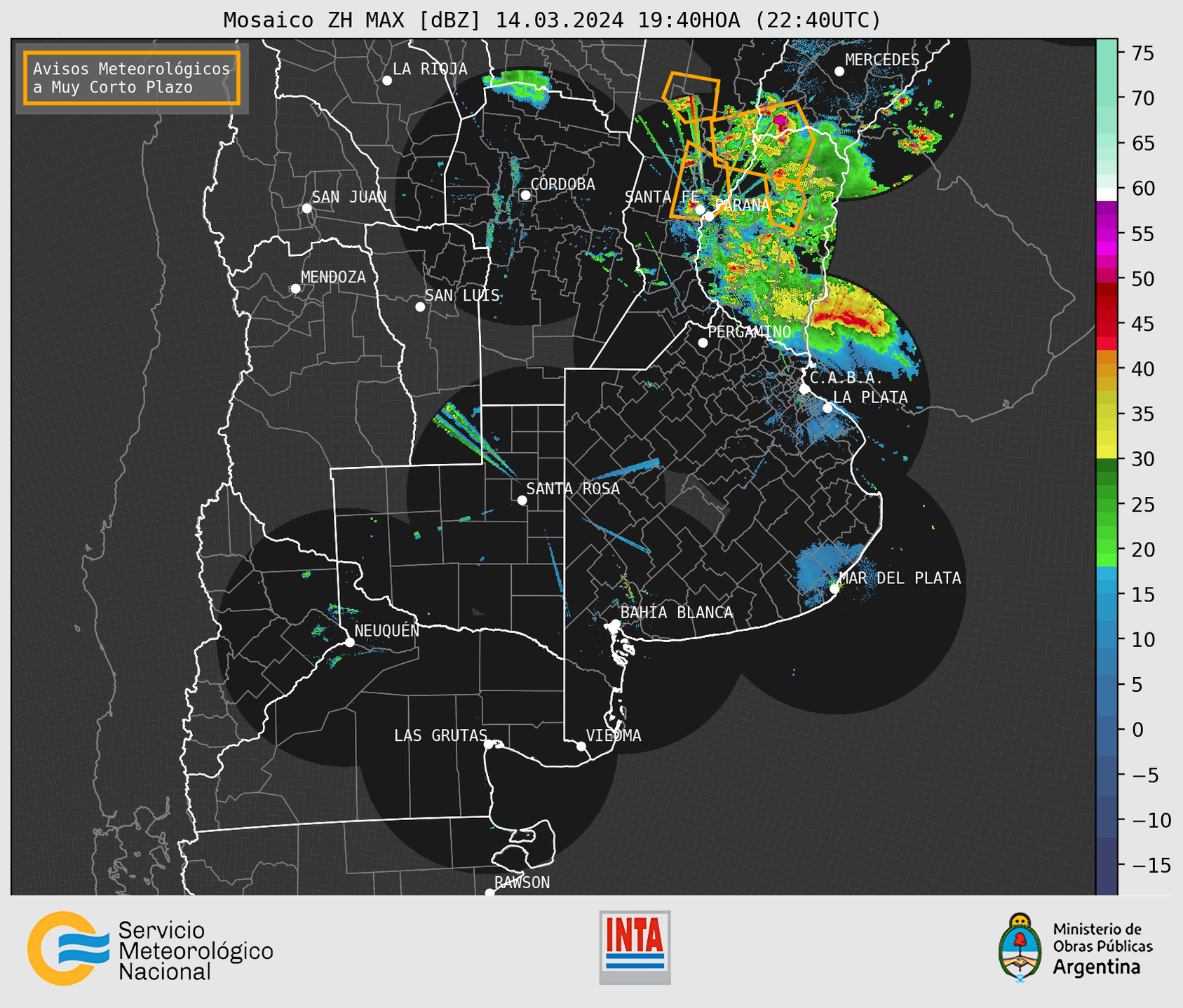Click the San Juan city marker
This screenshot has width=1183, height=1008.
coord(306,208)
